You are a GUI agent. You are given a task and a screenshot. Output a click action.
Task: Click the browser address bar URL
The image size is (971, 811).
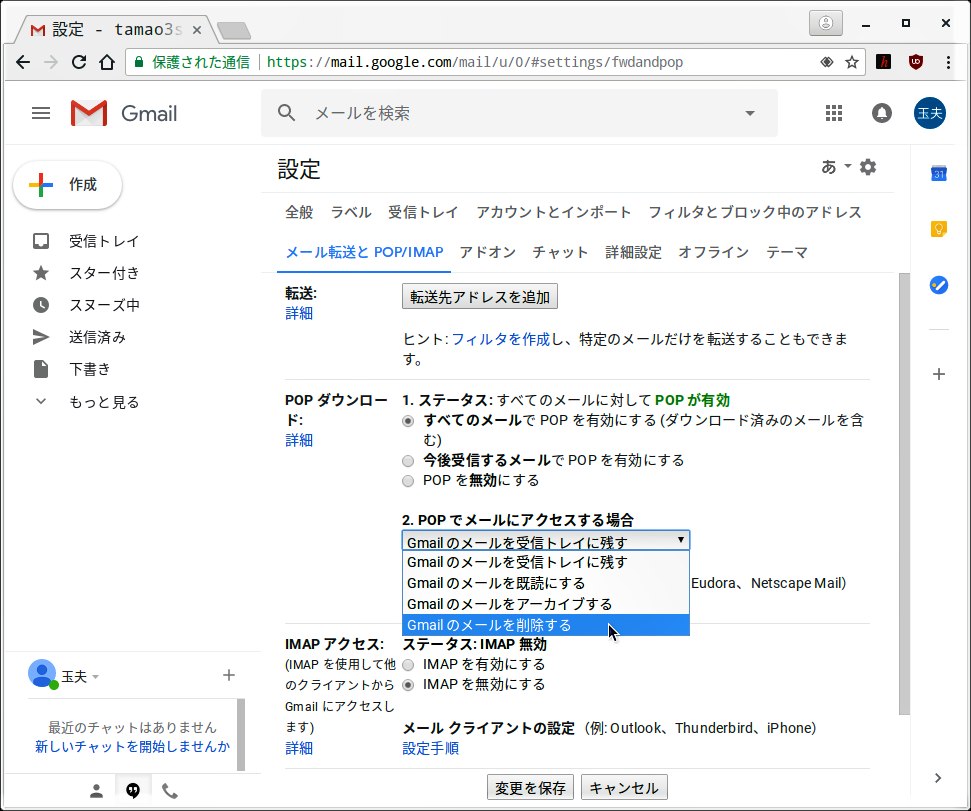pos(474,62)
